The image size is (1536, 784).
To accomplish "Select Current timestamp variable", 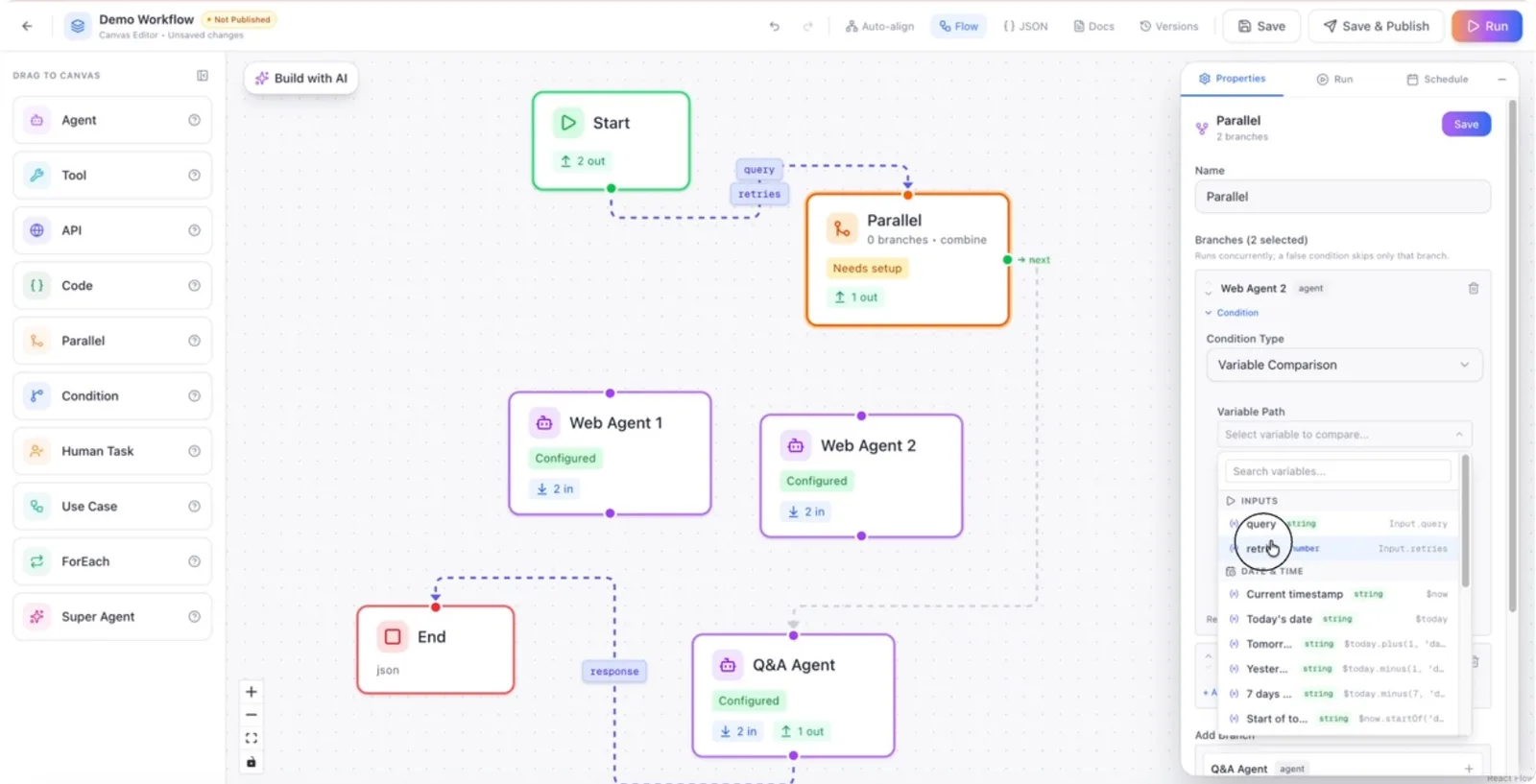I will (1338, 594).
